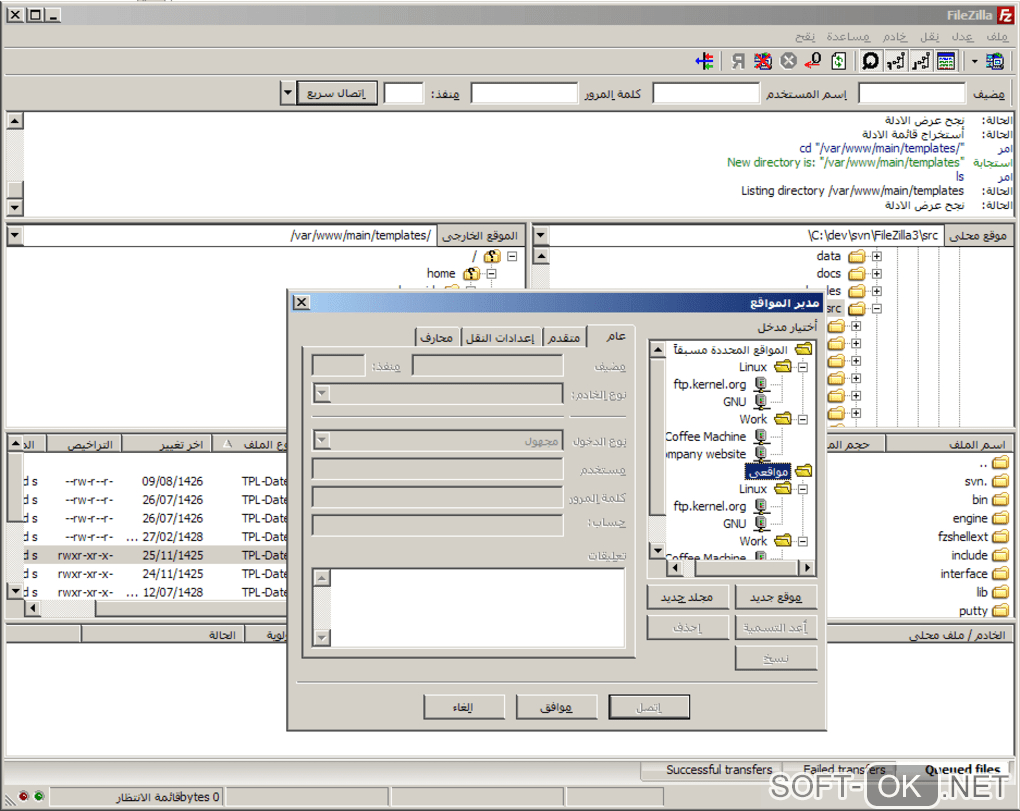1020x811 pixels.
Task: Select first ftp.kernel.org server icon in site tree
Action: coord(760,384)
